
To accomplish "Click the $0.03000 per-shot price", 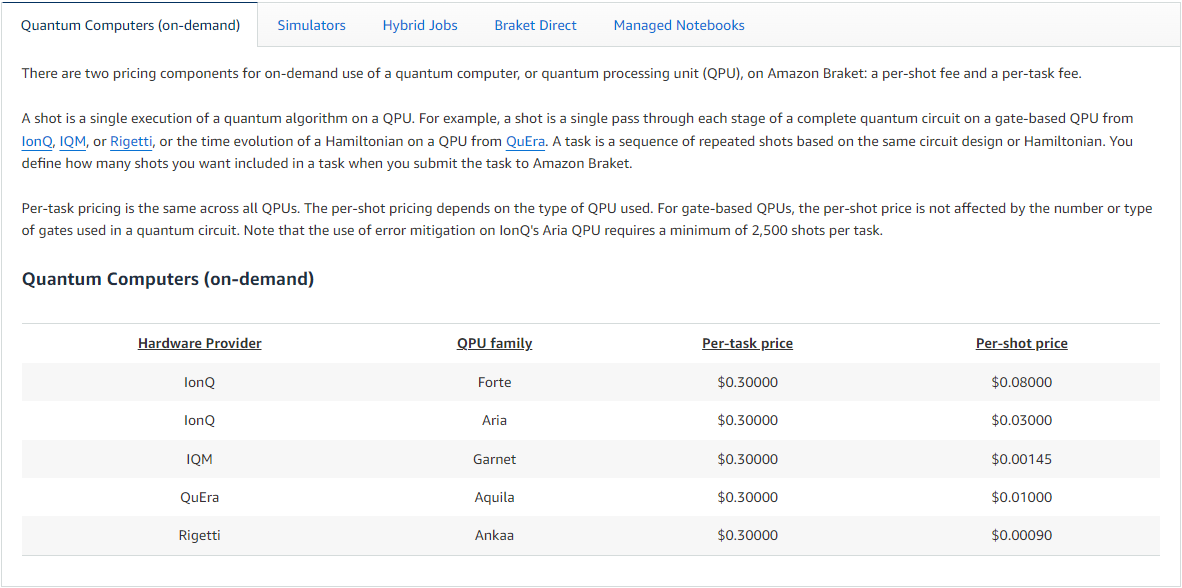I will [1021, 421].
